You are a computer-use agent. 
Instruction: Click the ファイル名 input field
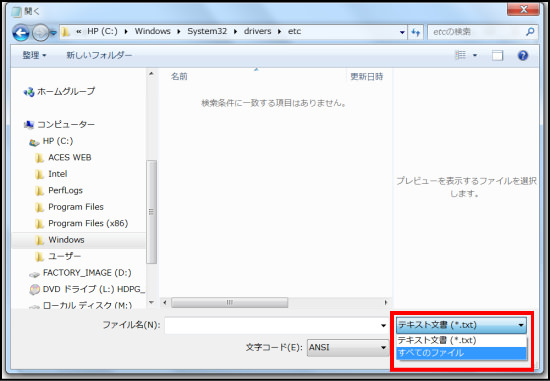(272, 325)
